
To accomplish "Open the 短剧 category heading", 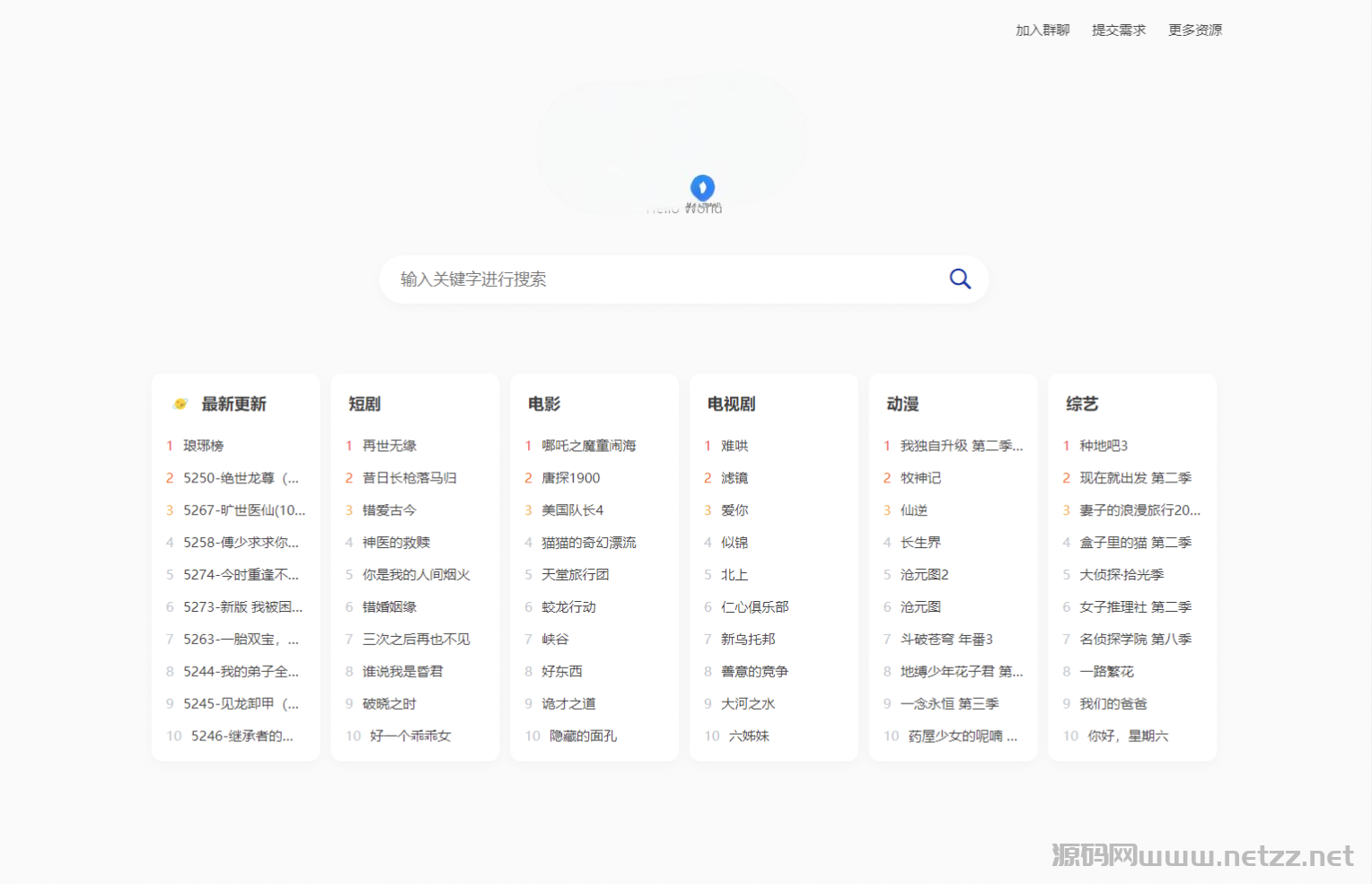I will [x=365, y=404].
